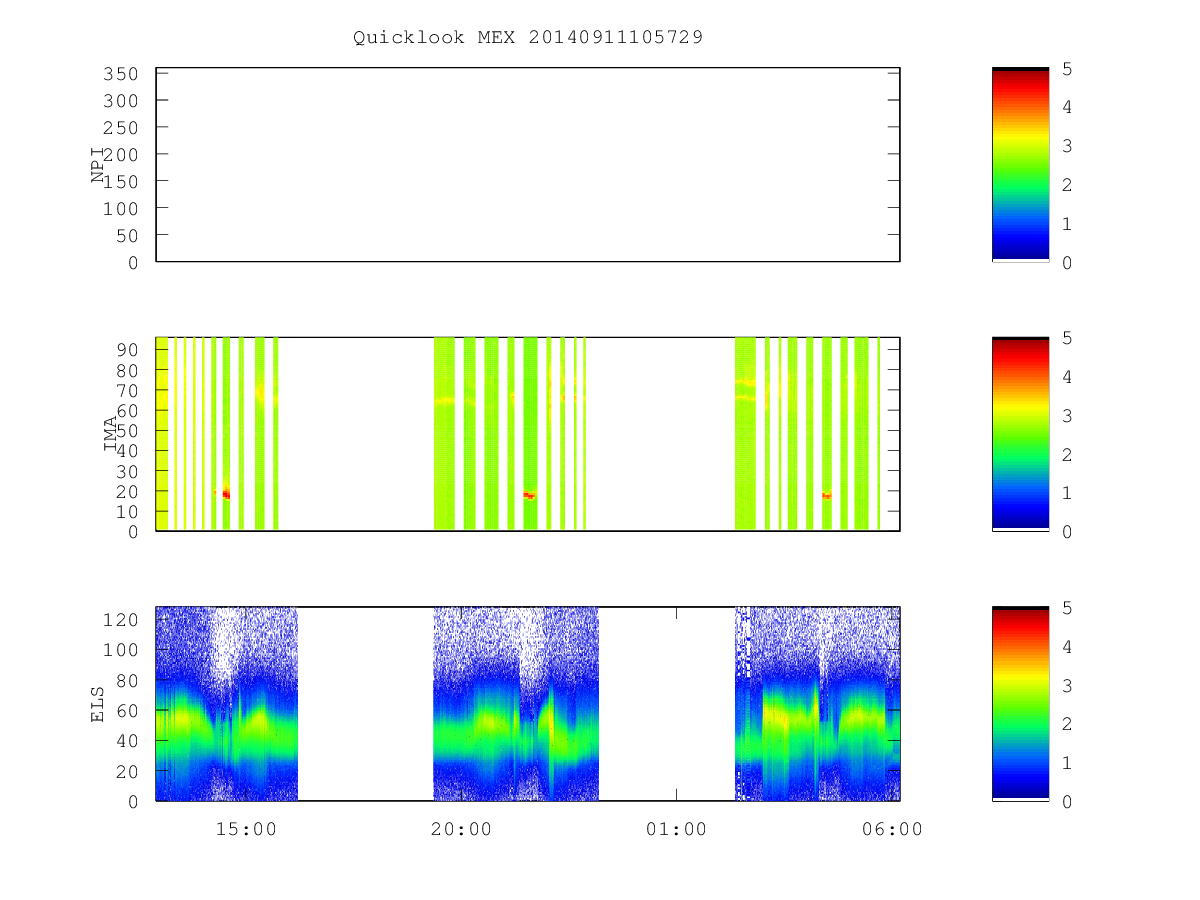1200x900 pixels.
Task: Click the 70 tick on IMA axis
Action: [x=127, y=390]
